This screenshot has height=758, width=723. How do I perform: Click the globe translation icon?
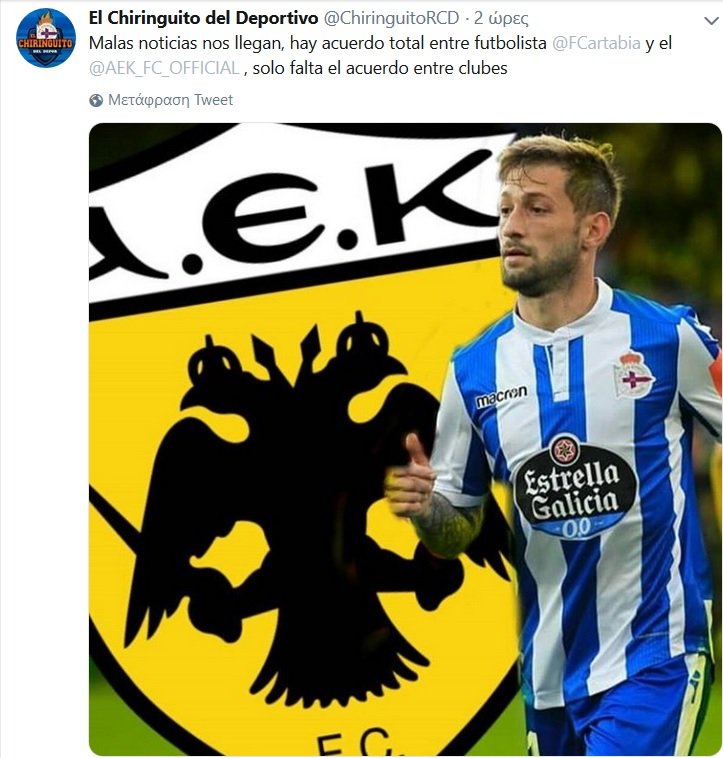(x=96, y=100)
